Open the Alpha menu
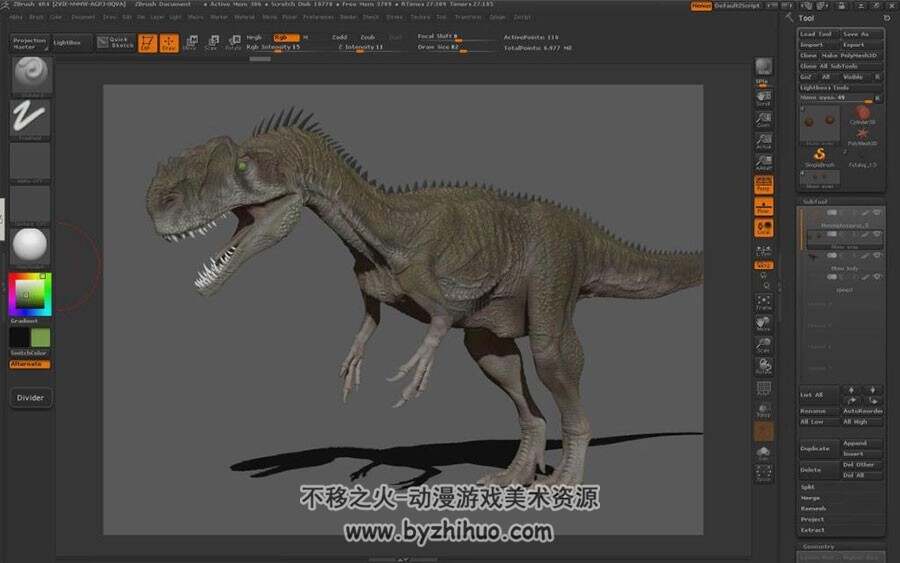The image size is (900, 563). [16, 17]
